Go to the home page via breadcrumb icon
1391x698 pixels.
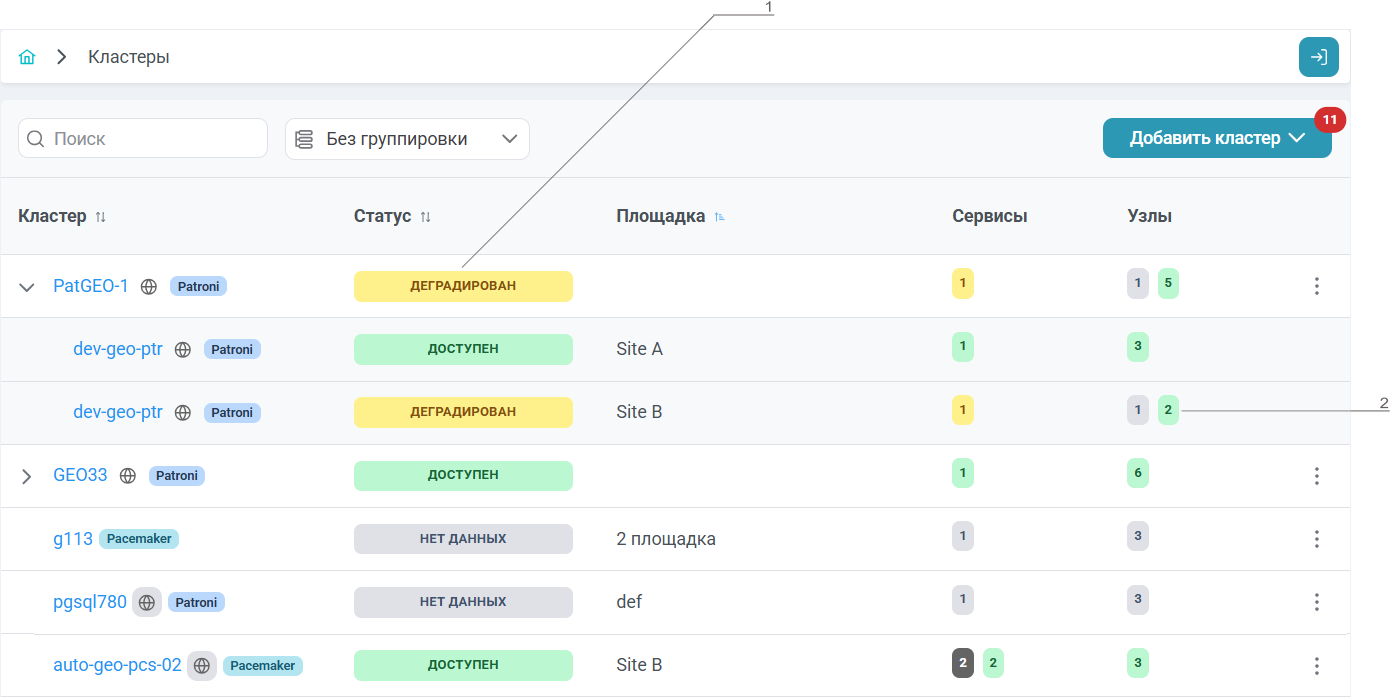pos(27,57)
